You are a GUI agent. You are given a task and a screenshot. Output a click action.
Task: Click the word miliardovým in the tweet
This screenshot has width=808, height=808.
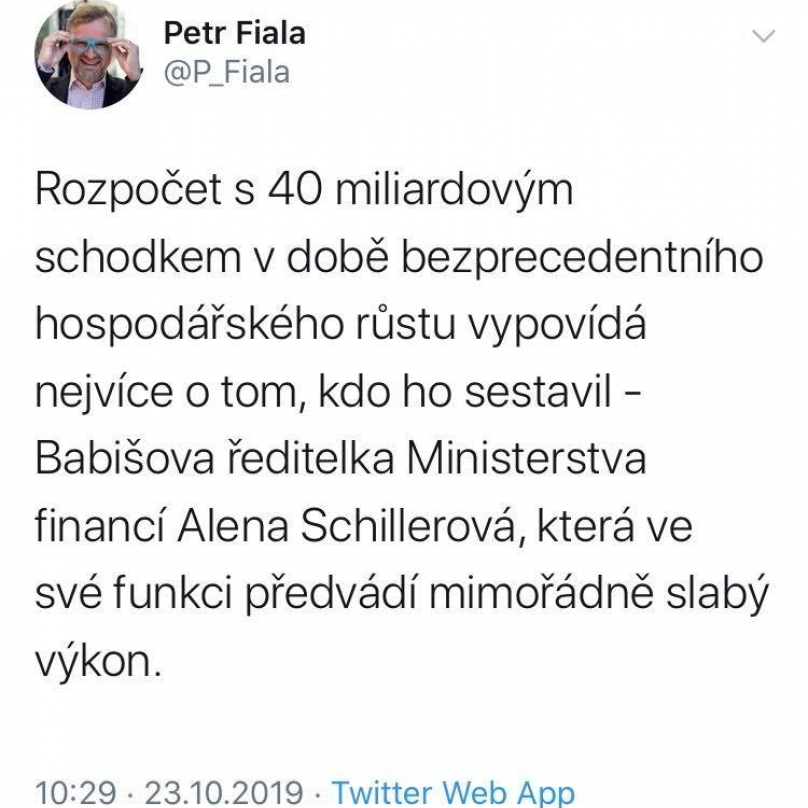[454, 190]
